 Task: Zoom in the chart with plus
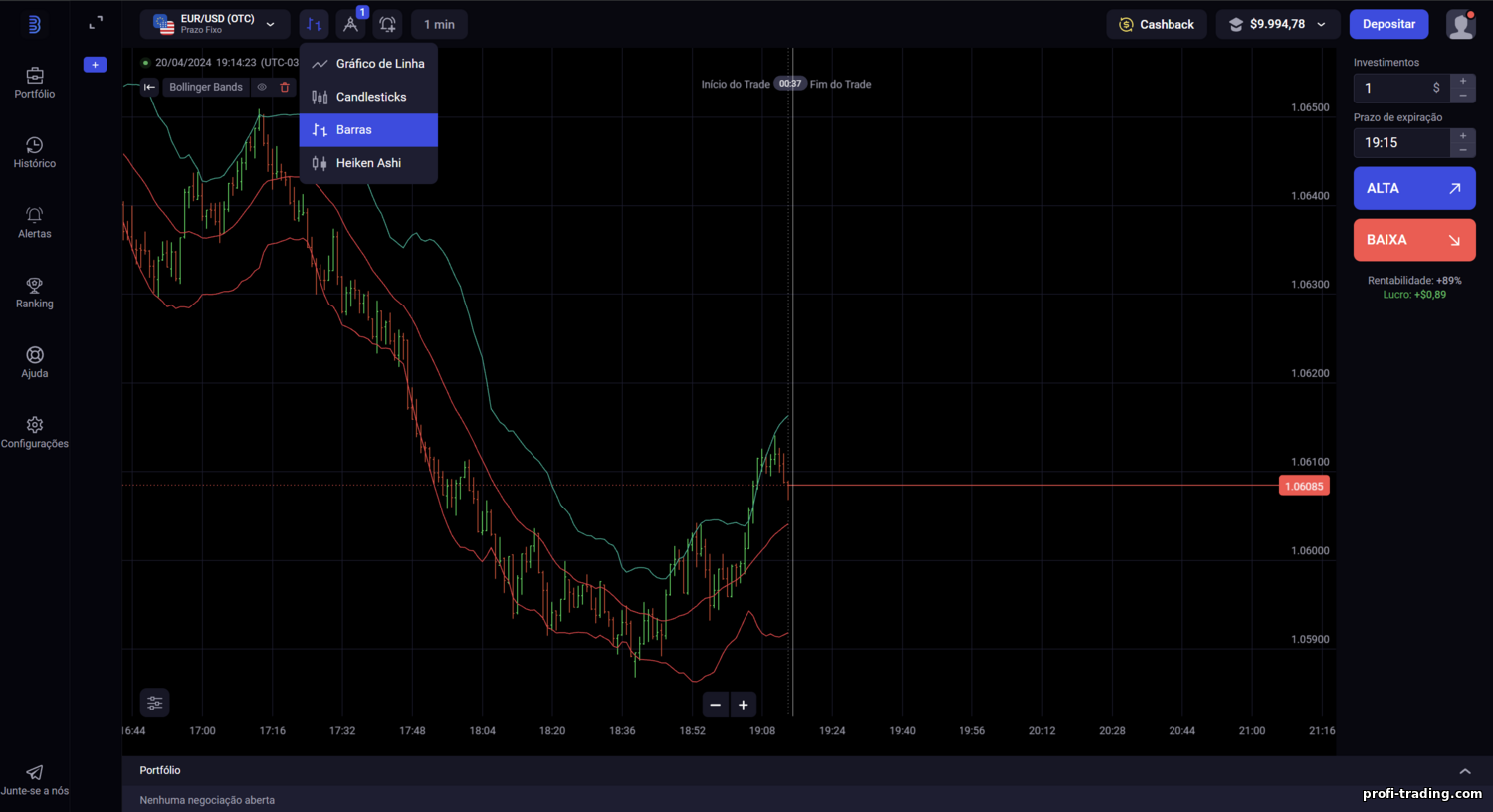744,705
